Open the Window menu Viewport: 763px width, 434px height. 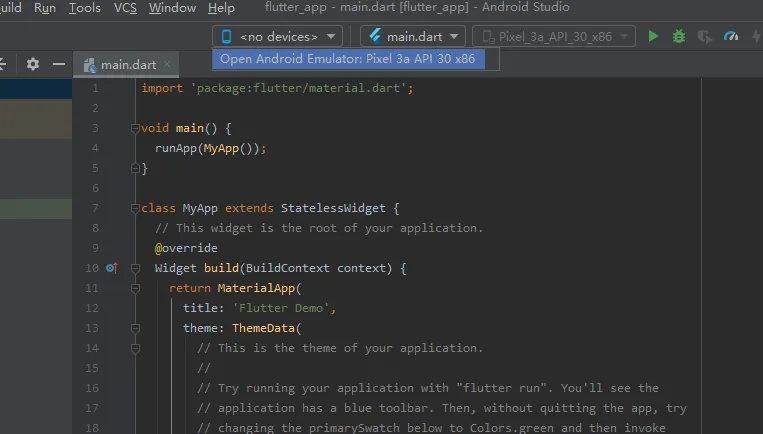(172, 8)
